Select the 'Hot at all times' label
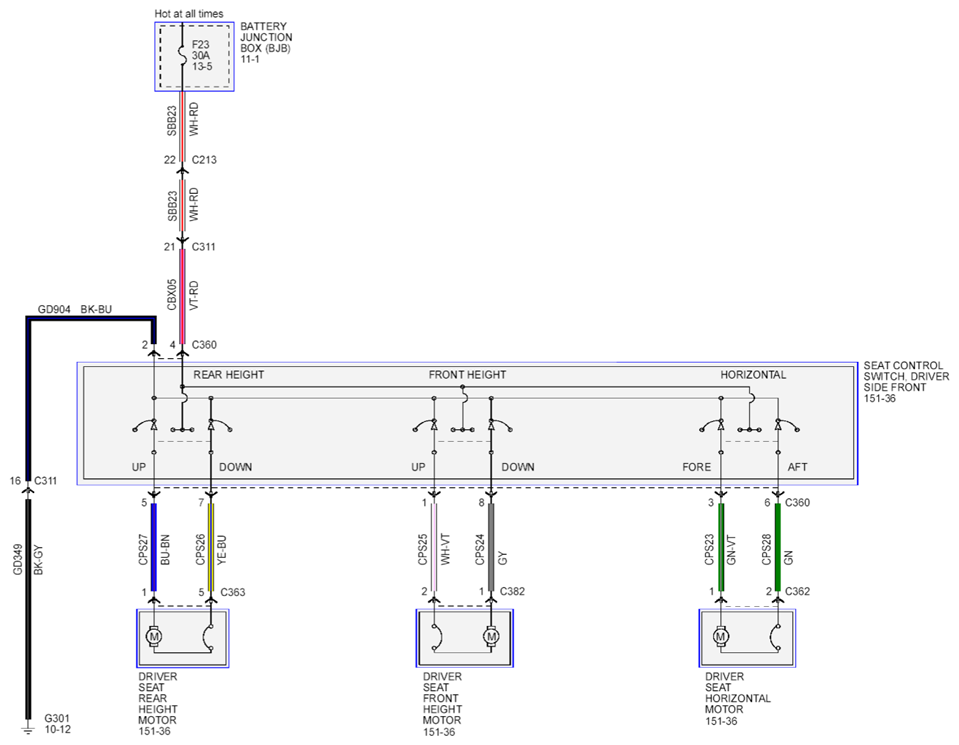This screenshot has height=745, width=959. [x=188, y=13]
